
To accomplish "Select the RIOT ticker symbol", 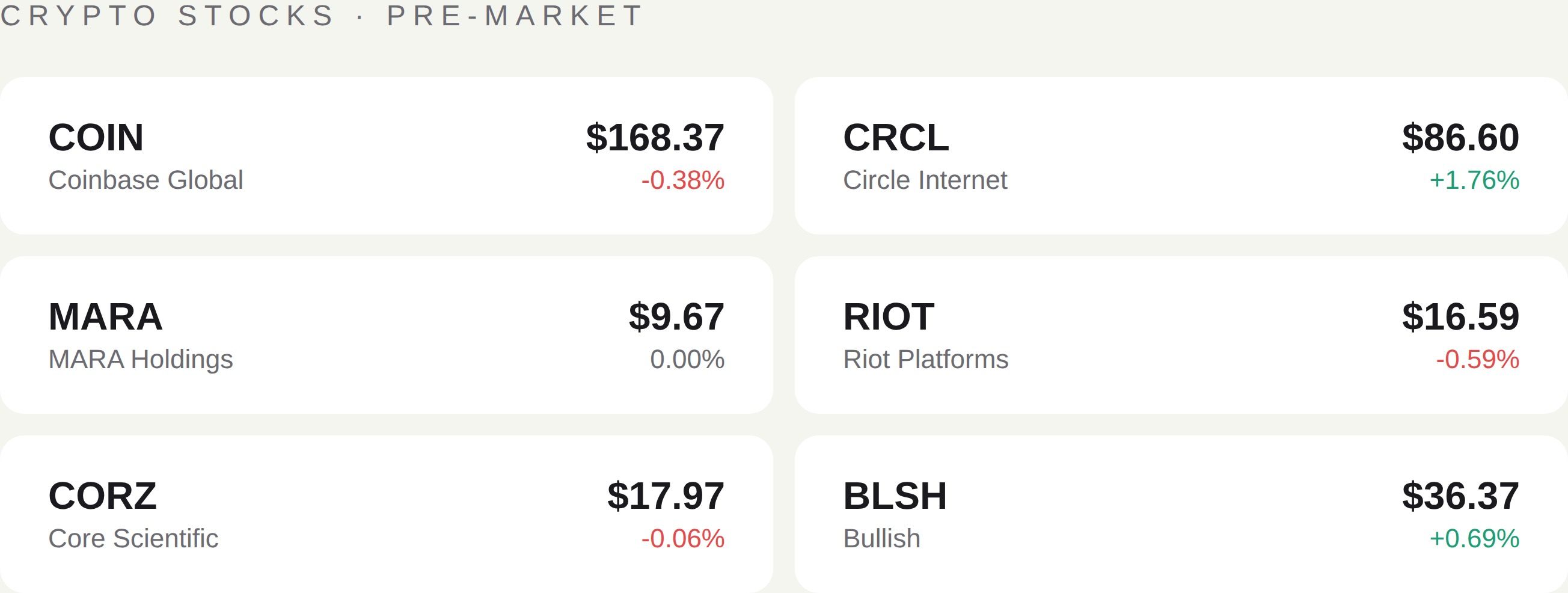I will (886, 316).
